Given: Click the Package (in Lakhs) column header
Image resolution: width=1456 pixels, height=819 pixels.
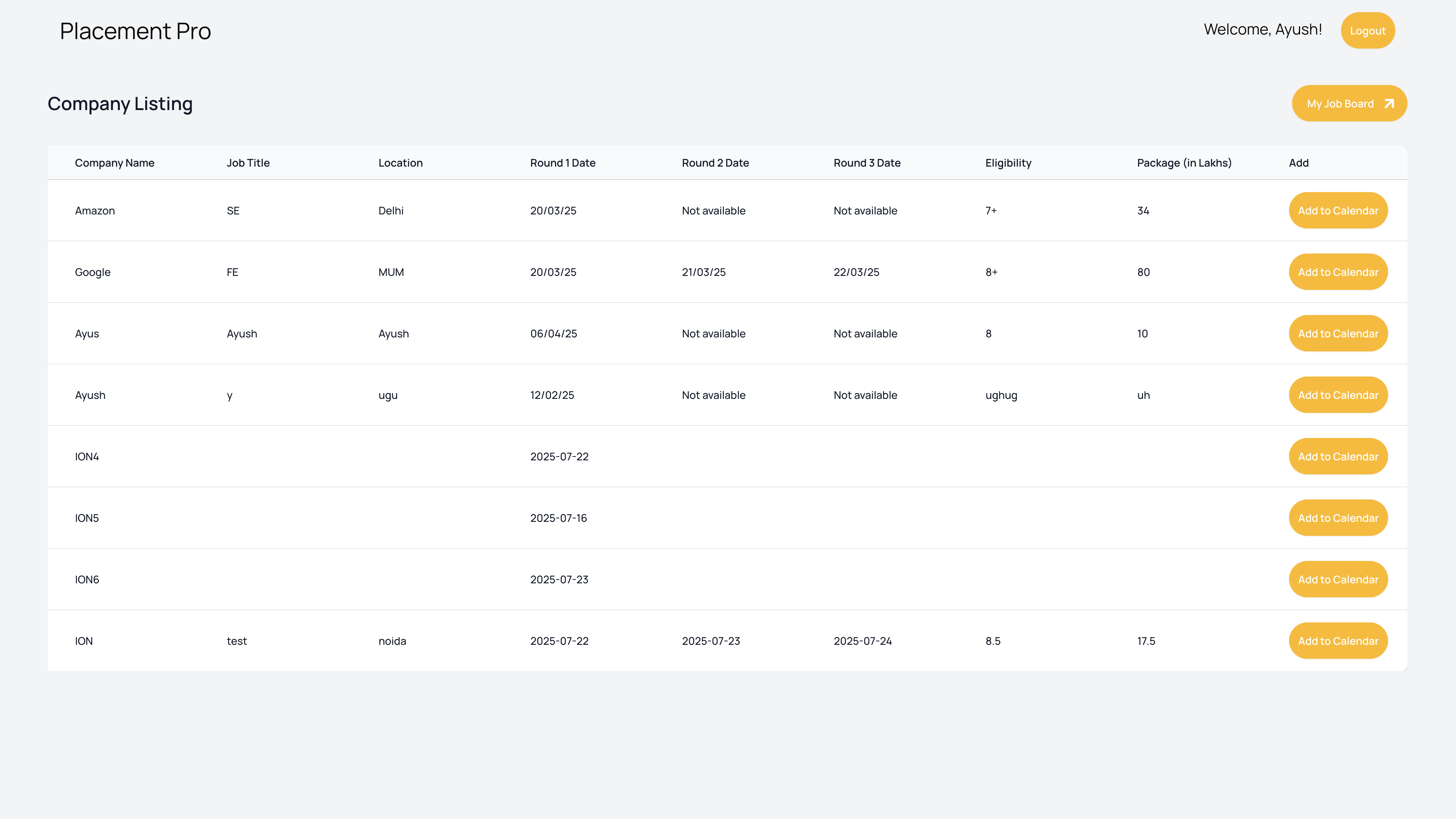Looking at the screenshot, I should point(1184,163).
